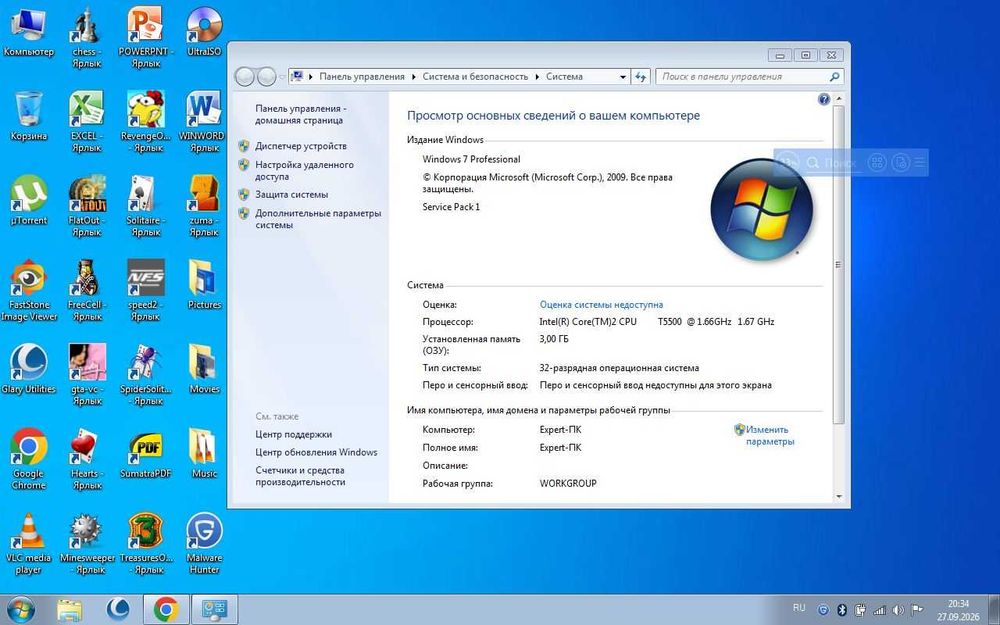The width and height of the screenshot is (1000, 625).
Task: Open Центр обновления Windows link
Action: [x=316, y=452]
